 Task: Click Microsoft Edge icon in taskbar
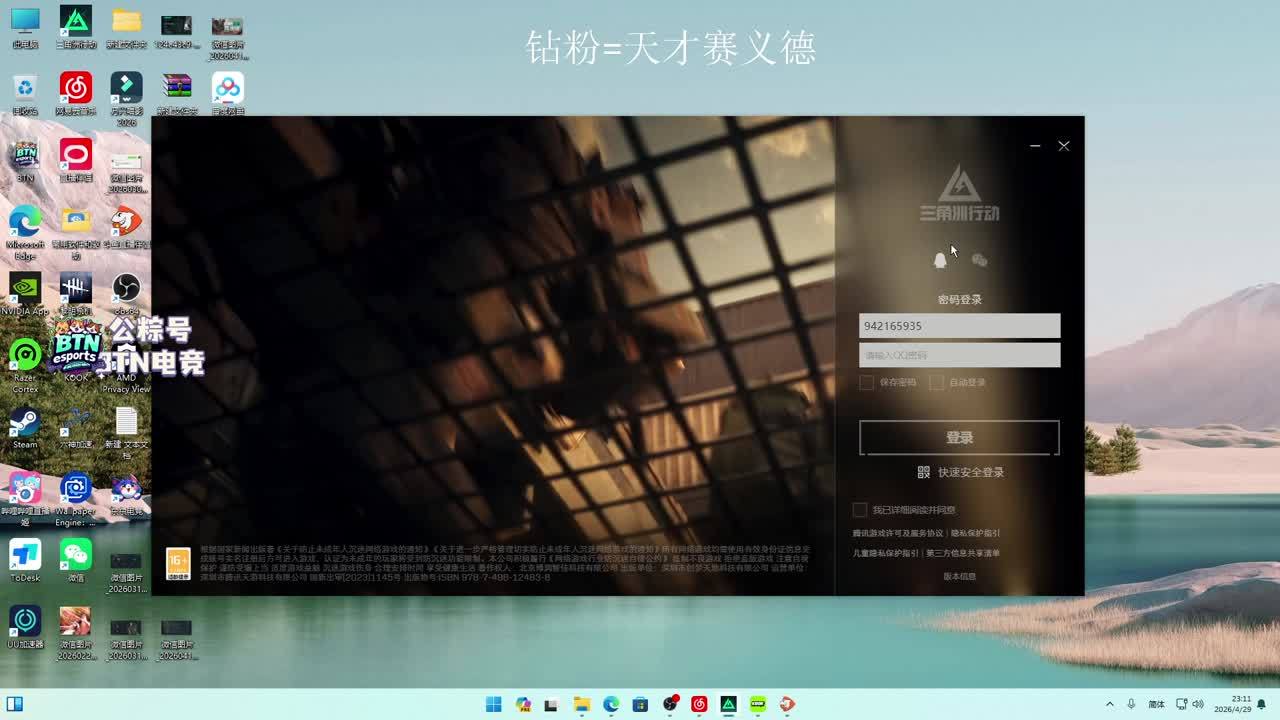click(x=611, y=704)
